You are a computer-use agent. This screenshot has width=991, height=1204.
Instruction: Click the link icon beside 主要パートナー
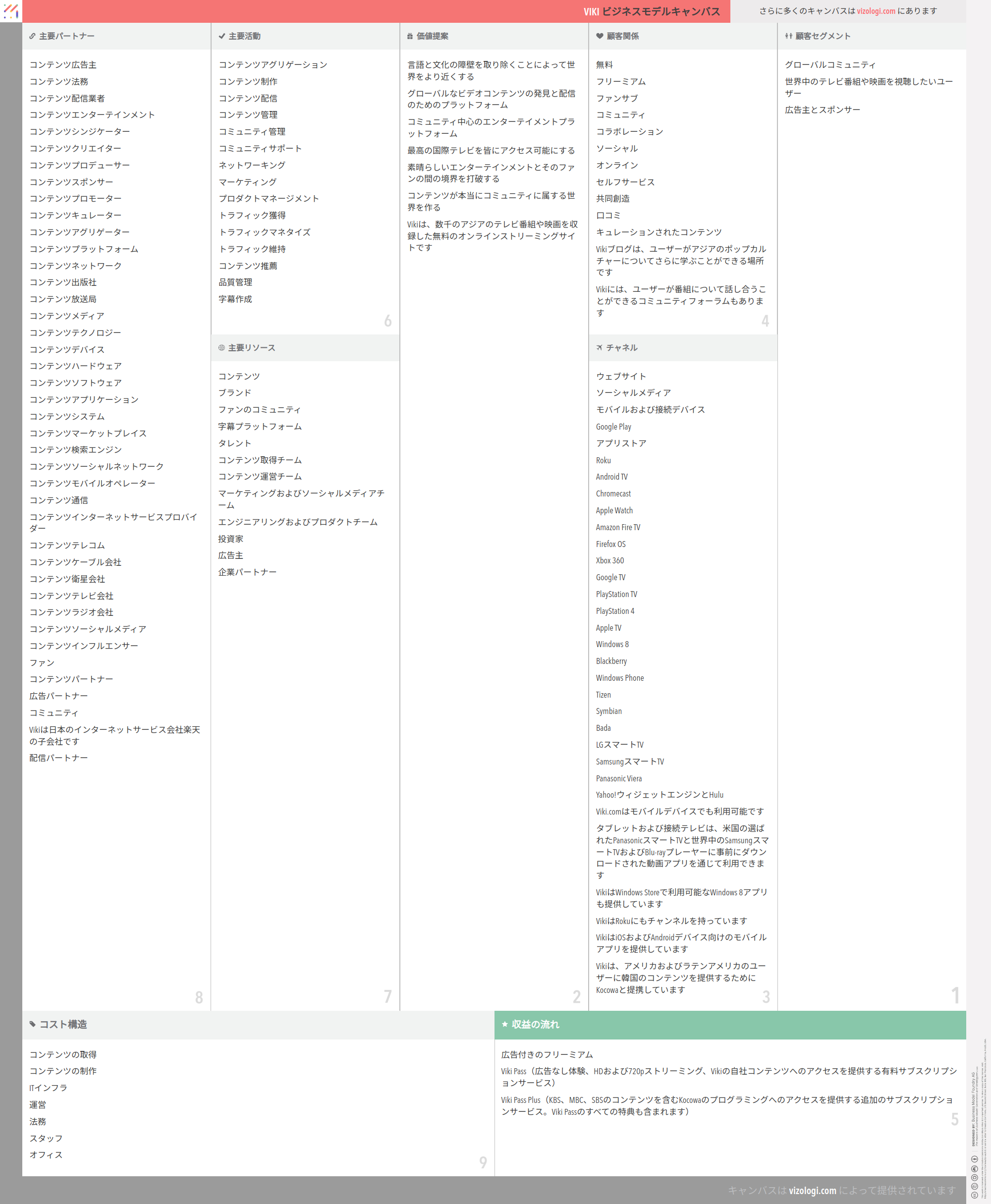pyautogui.click(x=33, y=36)
